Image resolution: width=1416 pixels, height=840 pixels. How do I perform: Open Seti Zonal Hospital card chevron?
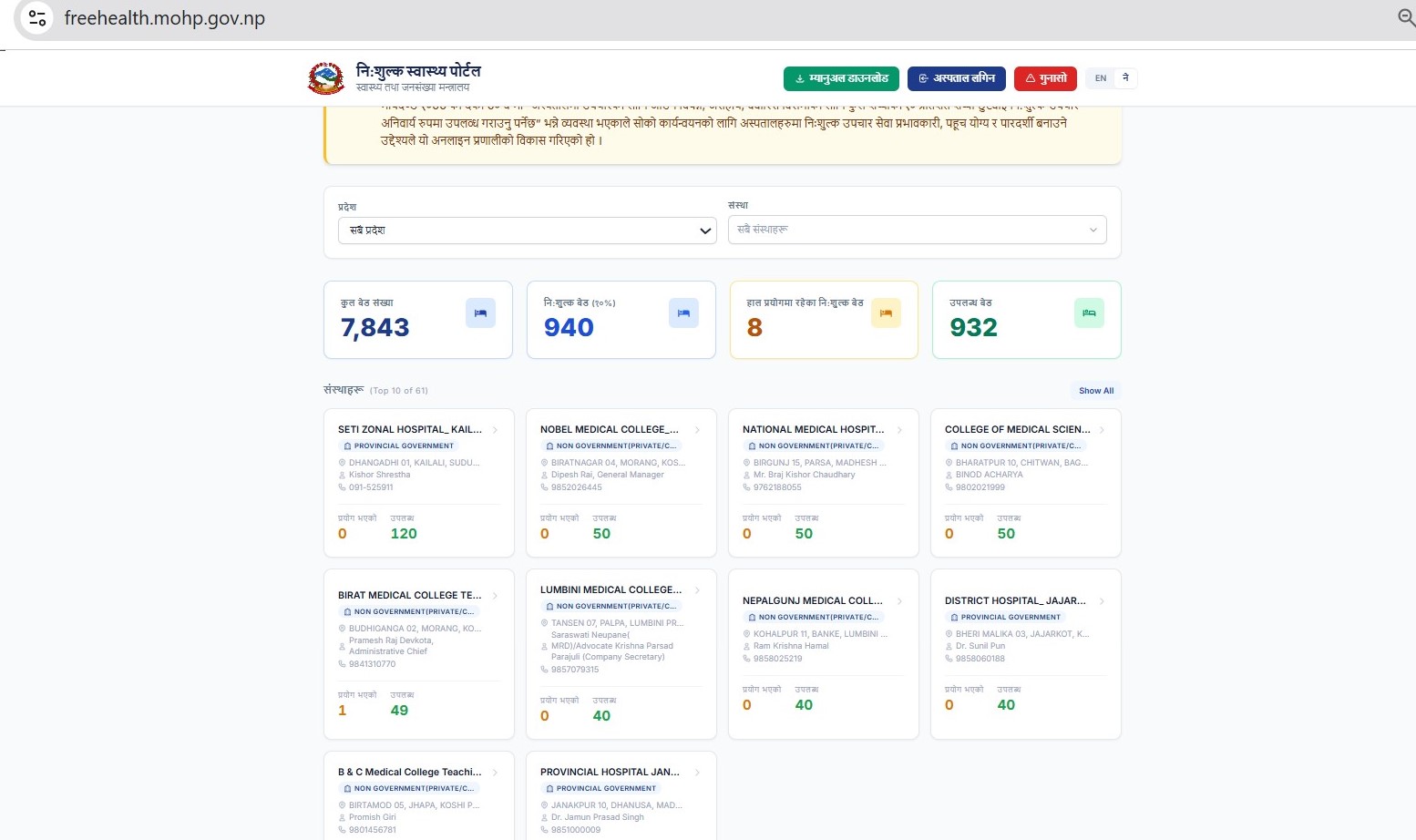tap(495, 430)
